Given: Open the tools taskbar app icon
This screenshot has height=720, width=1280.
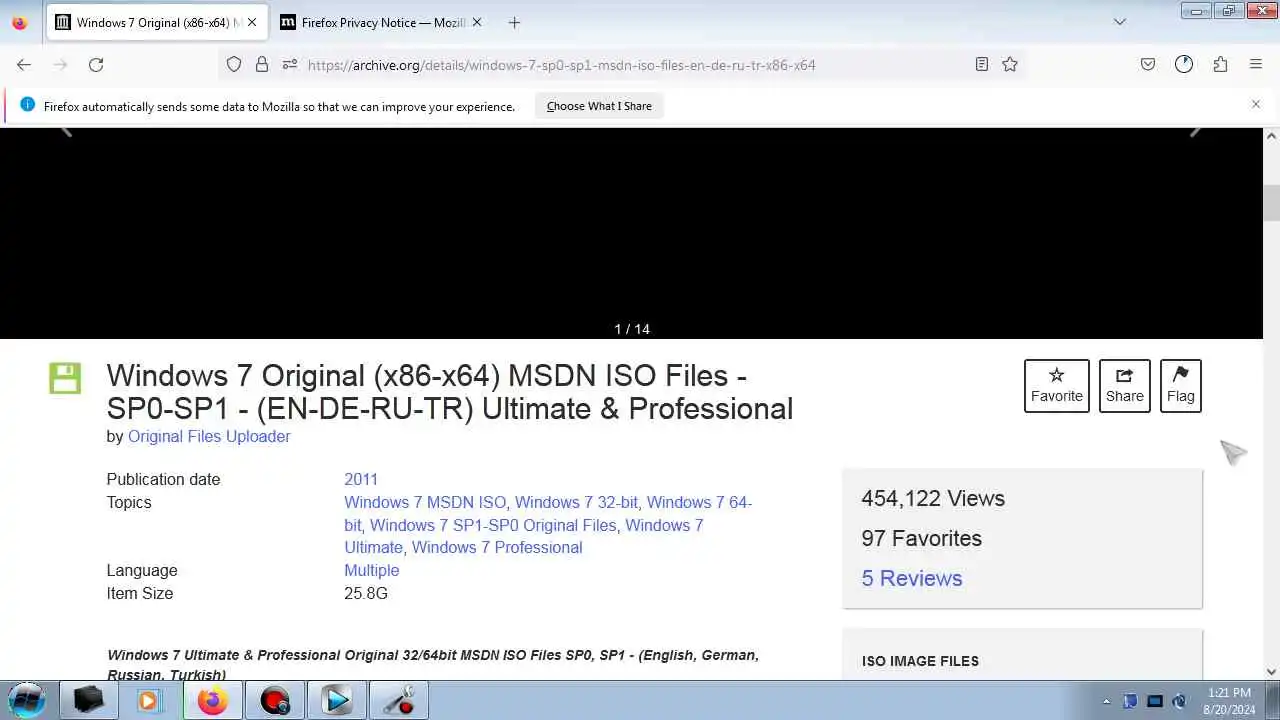Looking at the screenshot, I should click(398, 700).
